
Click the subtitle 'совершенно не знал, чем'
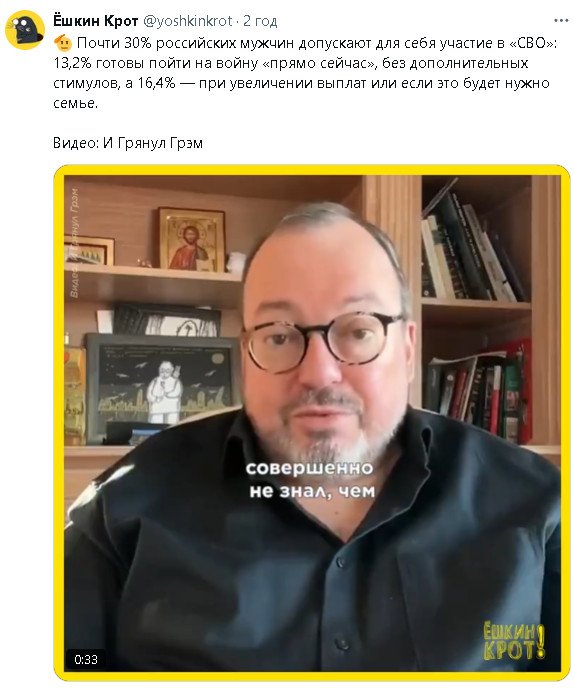[x=311, y=480]
